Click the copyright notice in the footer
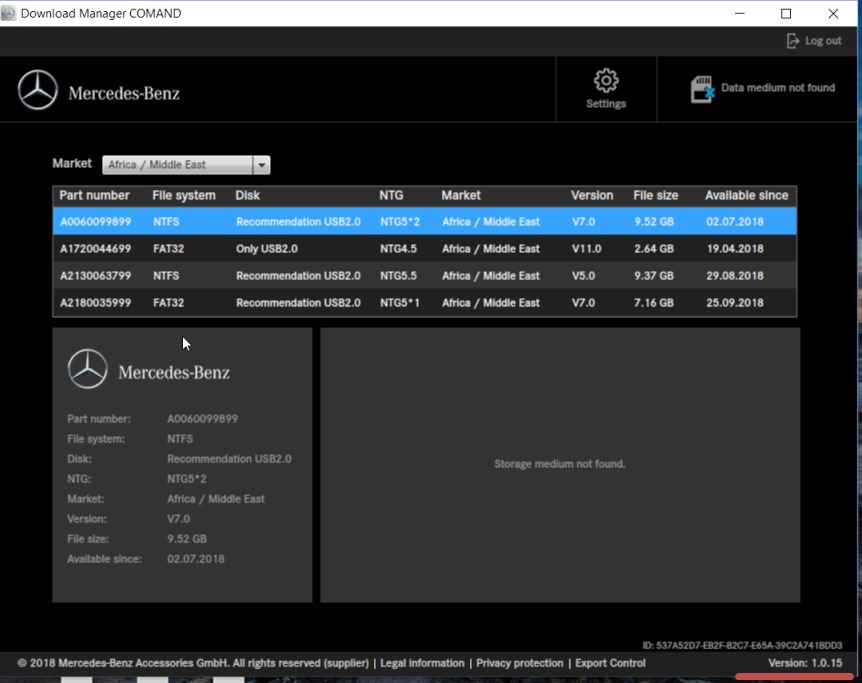This screenshot has width=862, height=683. 193,663
